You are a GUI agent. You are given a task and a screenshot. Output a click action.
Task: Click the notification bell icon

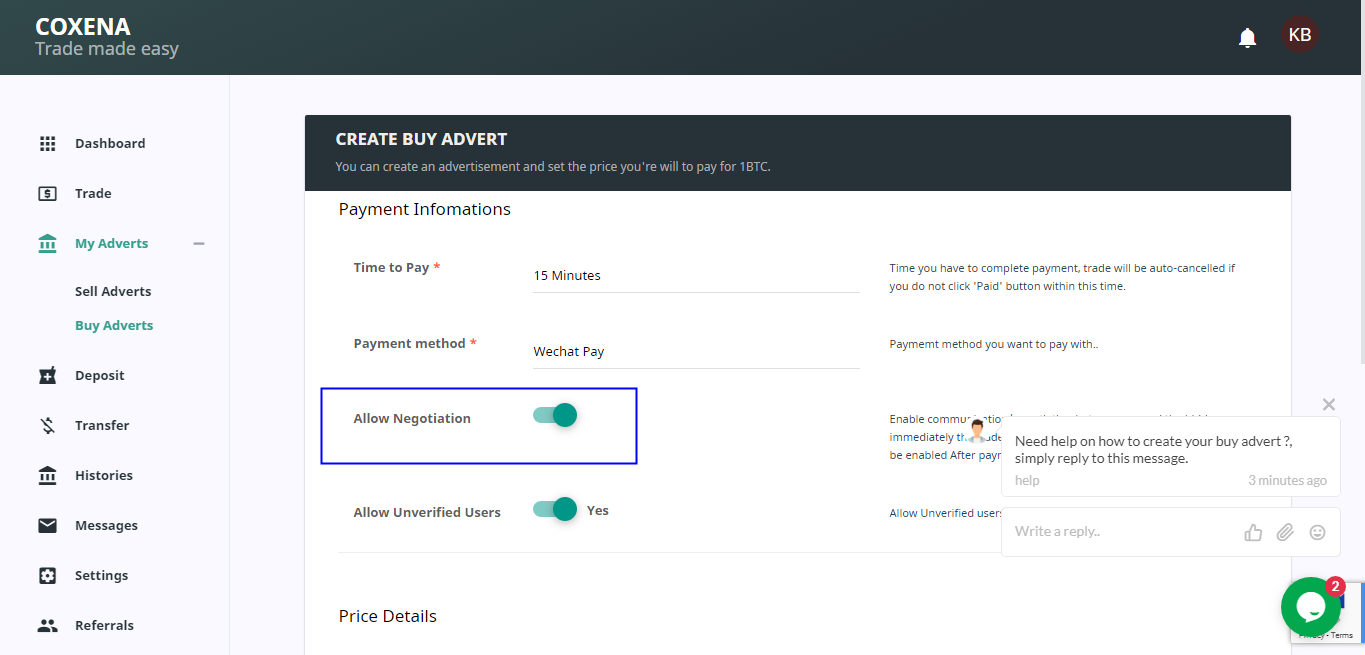tap(1247, 38)
